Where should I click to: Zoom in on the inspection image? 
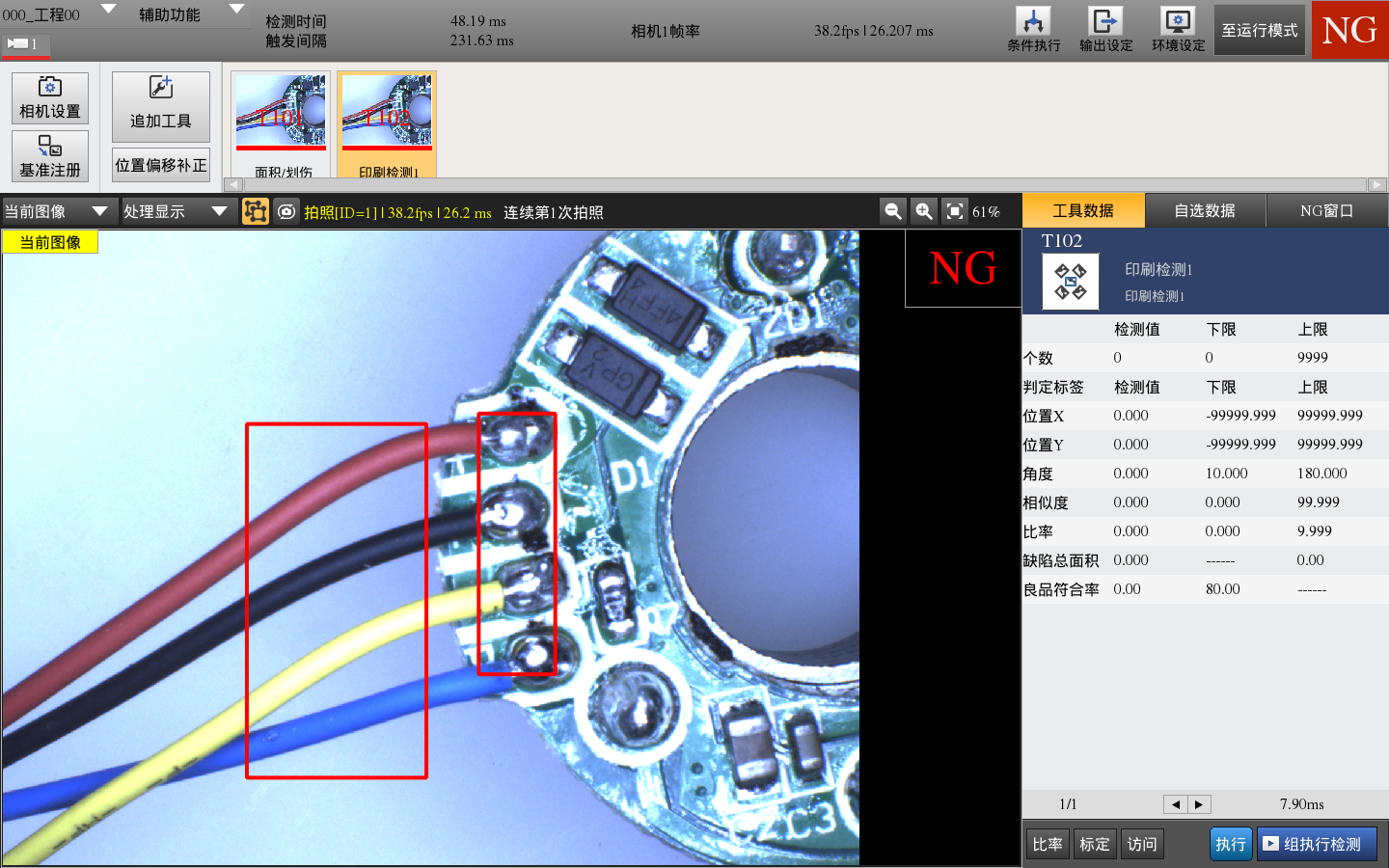[x=923, y=210]
